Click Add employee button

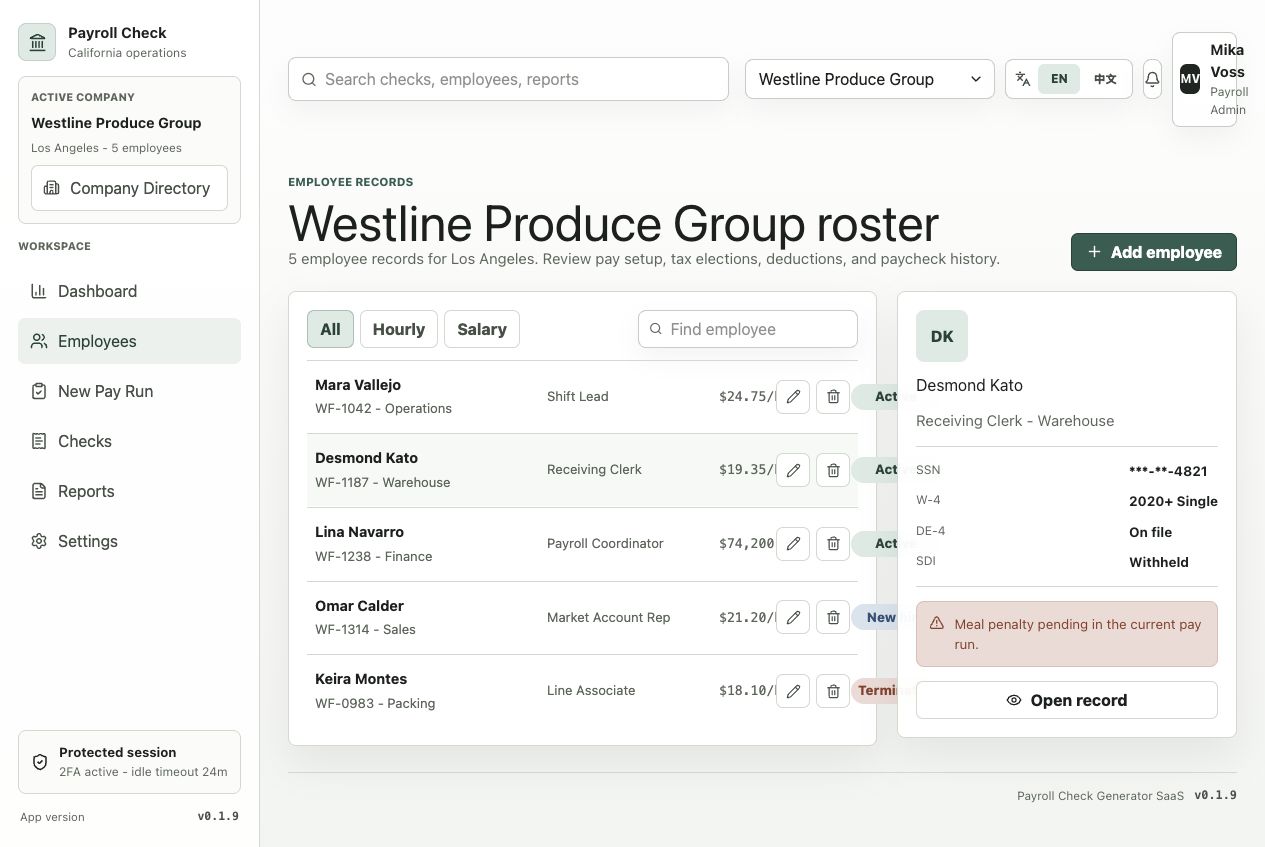point(1154,252)
